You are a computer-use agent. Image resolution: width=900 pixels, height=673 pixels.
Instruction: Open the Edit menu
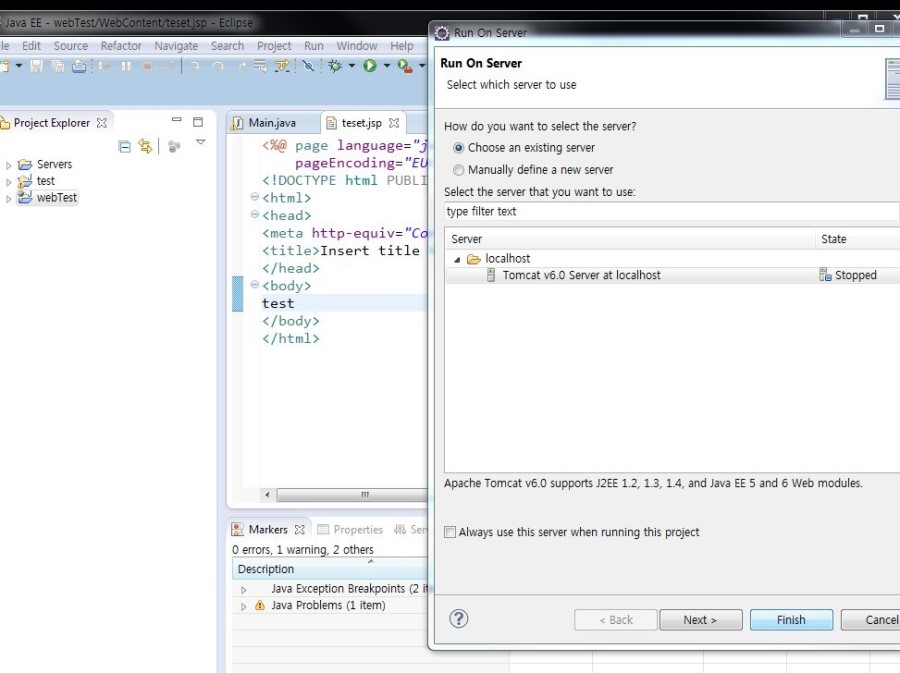[31, 46]
